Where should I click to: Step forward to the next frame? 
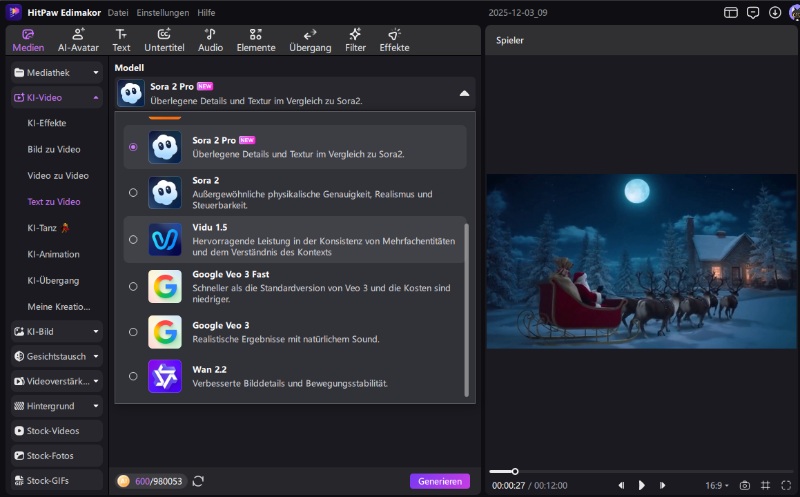point(662,485)
